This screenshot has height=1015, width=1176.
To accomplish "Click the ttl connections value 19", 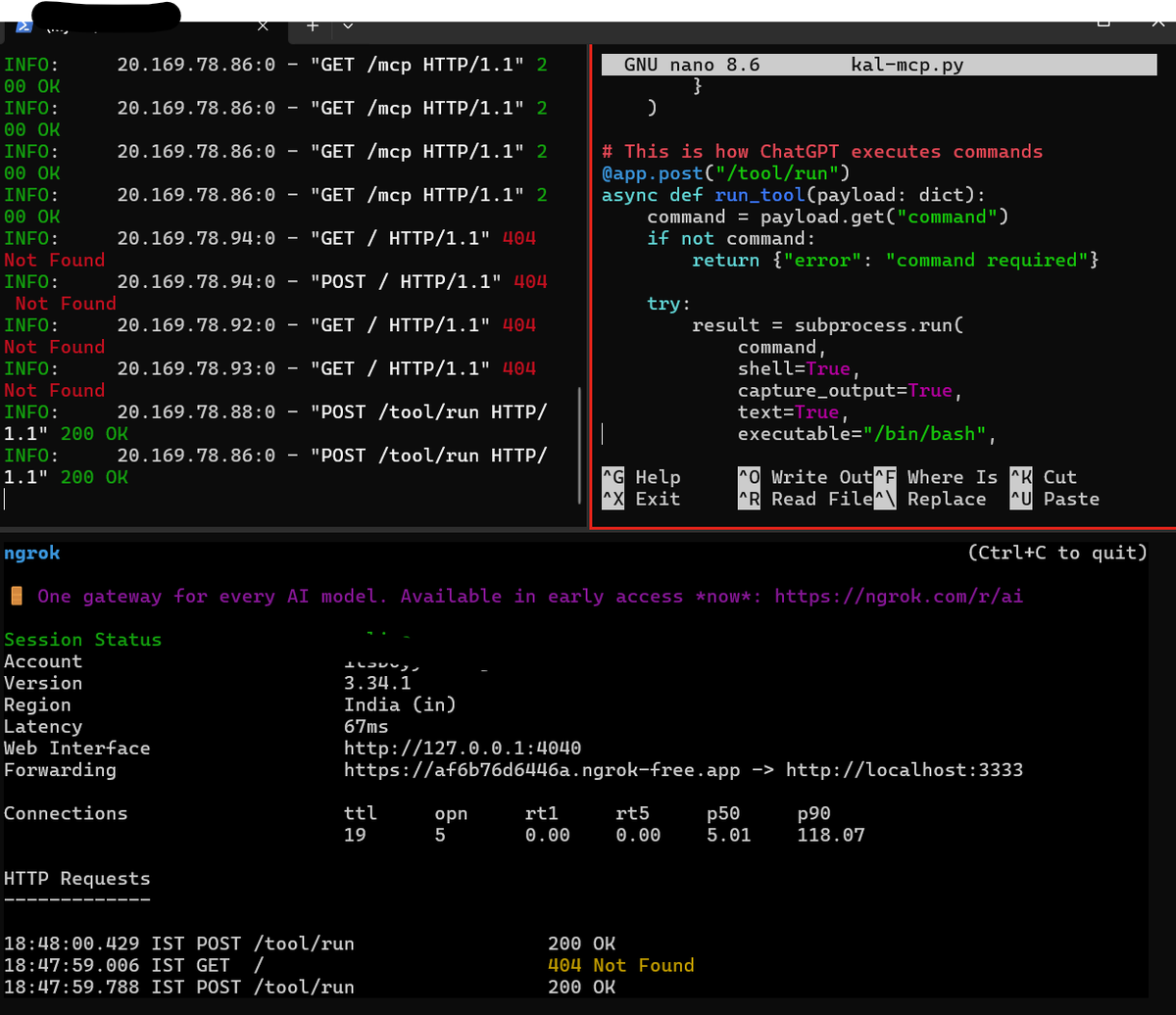I will click(x=355, y=835).
